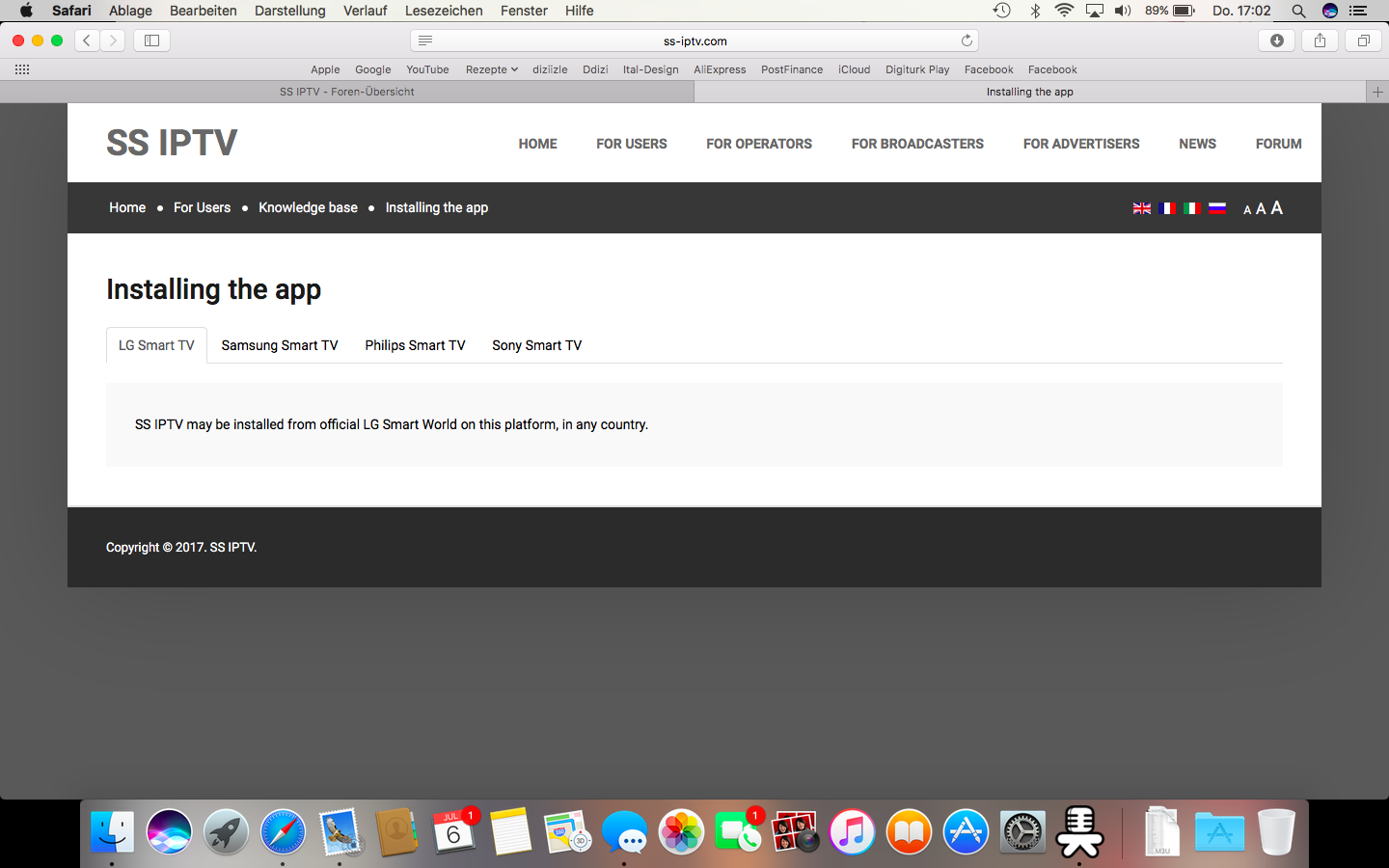This screenshot has width=1389, height=868.
Task: Follow For Users breadcrumb link
Action: 202,207
